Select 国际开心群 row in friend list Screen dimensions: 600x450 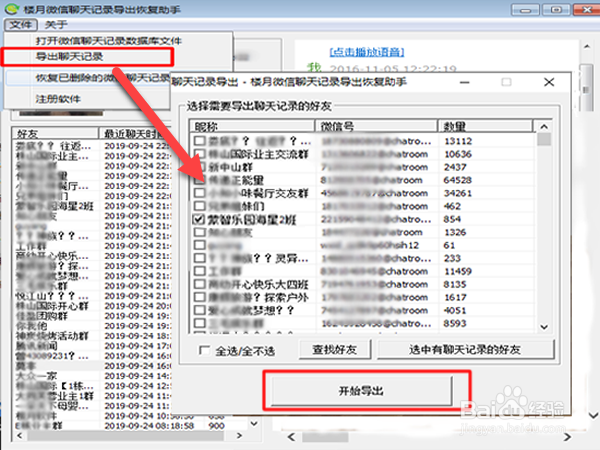click(x=52, y=306)
